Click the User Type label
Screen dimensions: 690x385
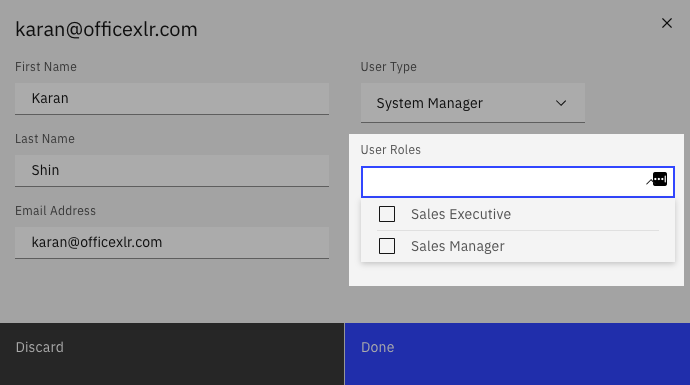click(x=389, y=66)
